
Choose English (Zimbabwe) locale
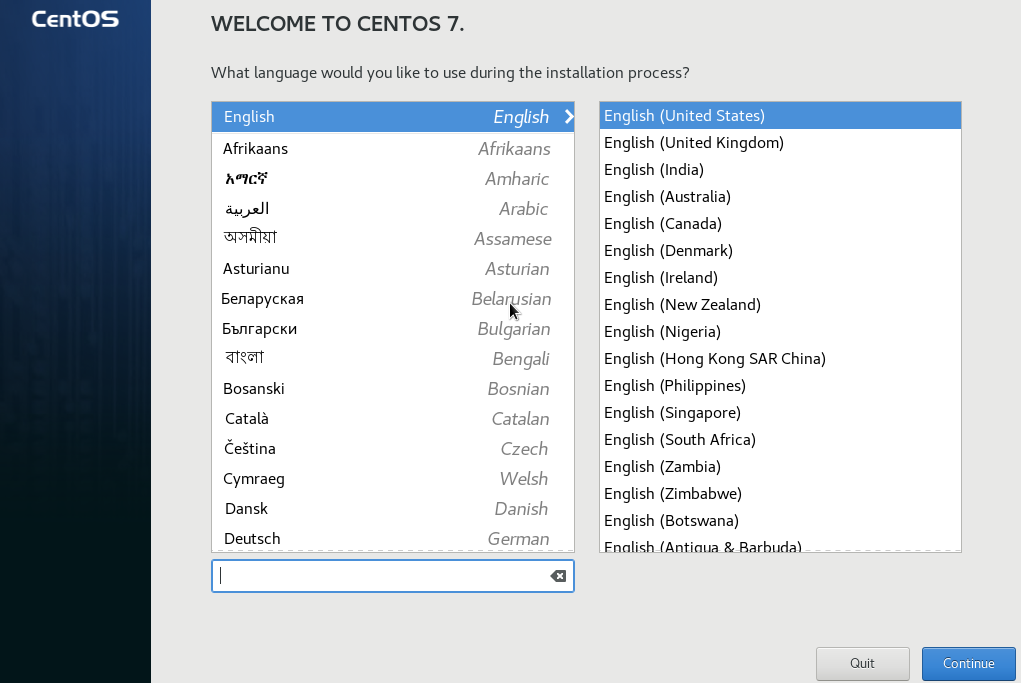click(x=780, y=494)
